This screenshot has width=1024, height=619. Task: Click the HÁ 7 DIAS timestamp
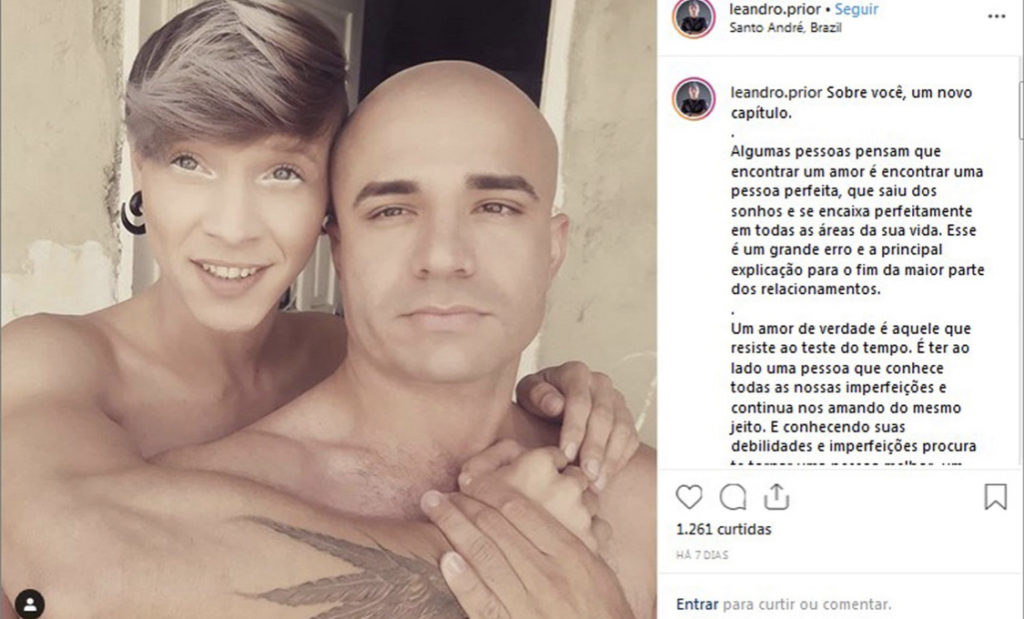pos(702,555)
